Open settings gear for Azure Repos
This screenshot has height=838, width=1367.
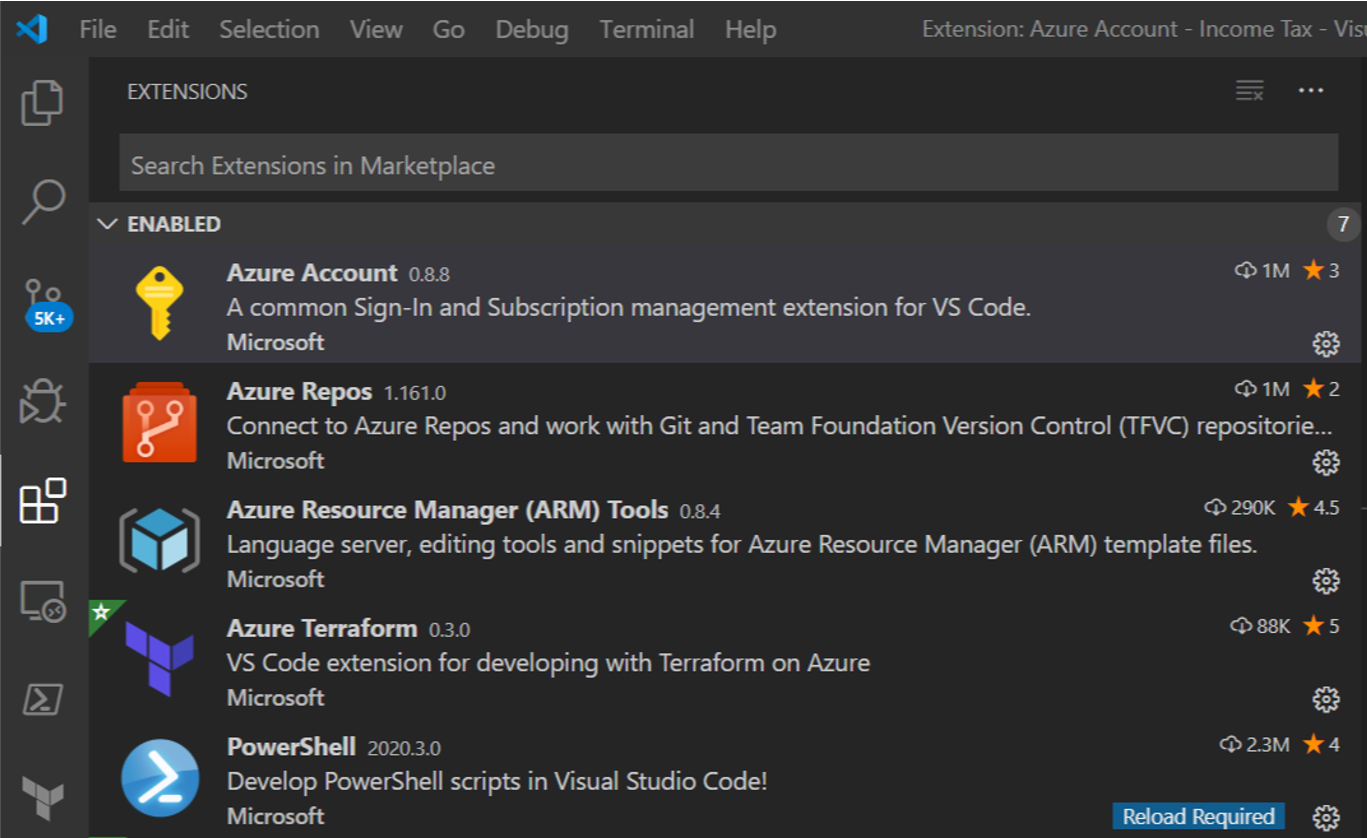coord(1326,461)
